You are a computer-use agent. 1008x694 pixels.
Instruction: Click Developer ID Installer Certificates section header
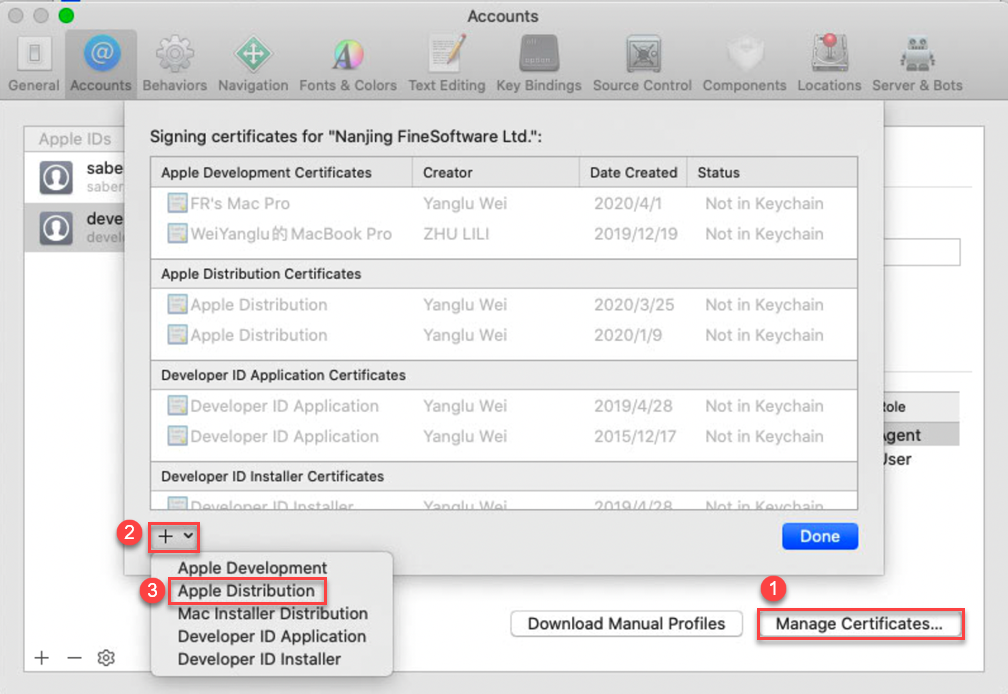[504, 476]
